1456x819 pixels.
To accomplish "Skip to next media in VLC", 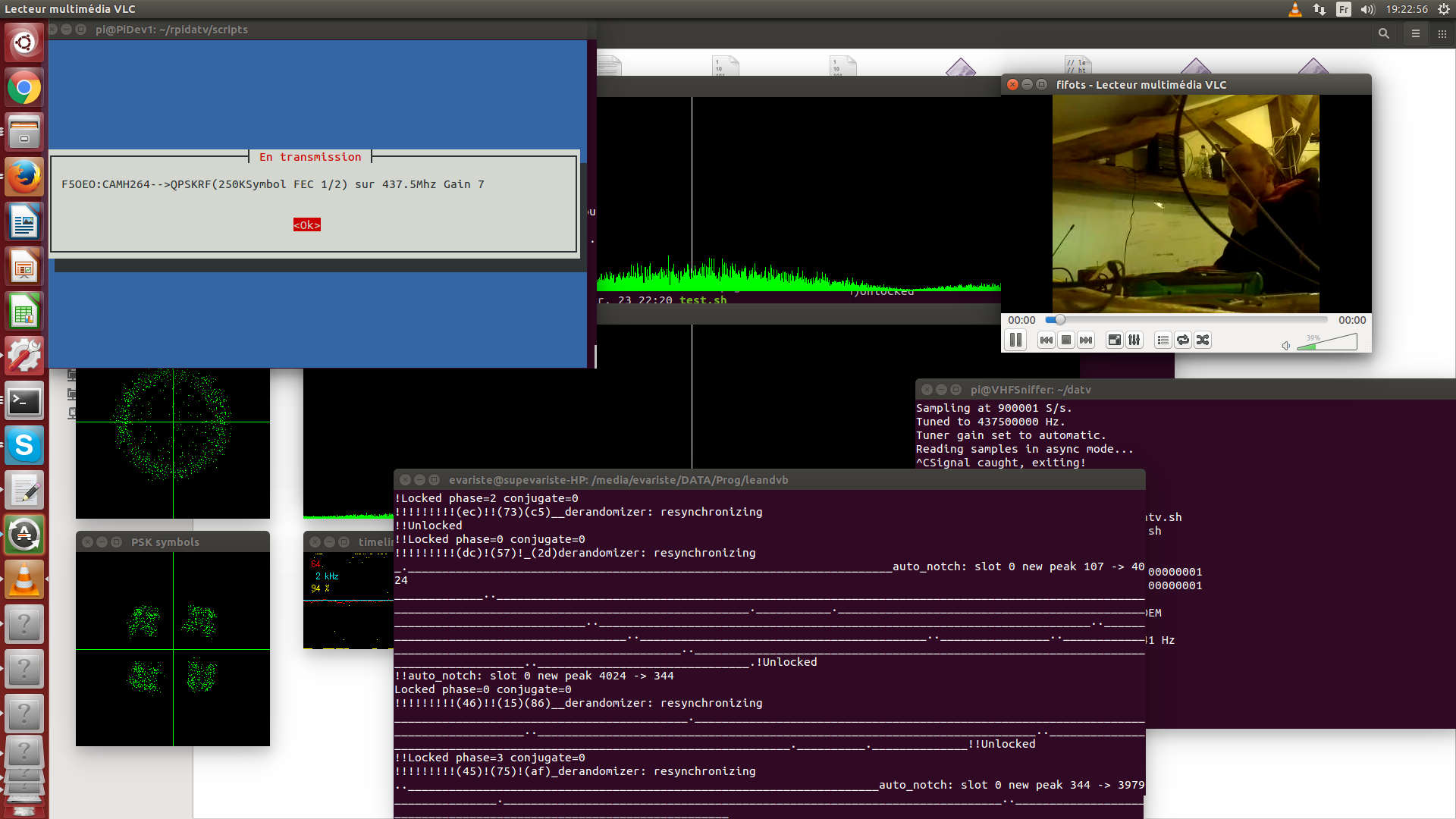I will click(1085, 340).
